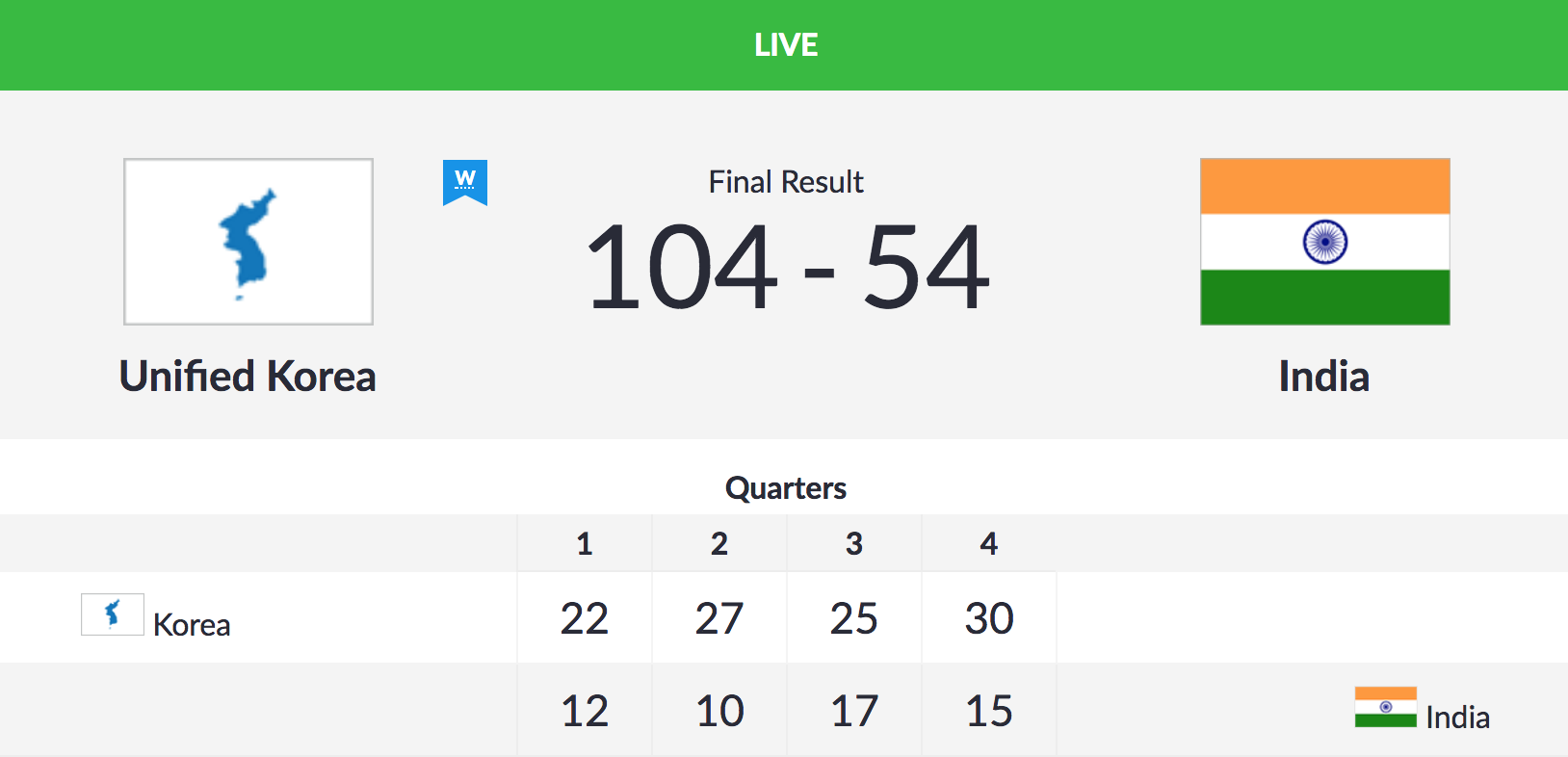Click the large India flag
Viewport: 1568px width, 757px height.
pyautogui.click(x=1324, y=242)
